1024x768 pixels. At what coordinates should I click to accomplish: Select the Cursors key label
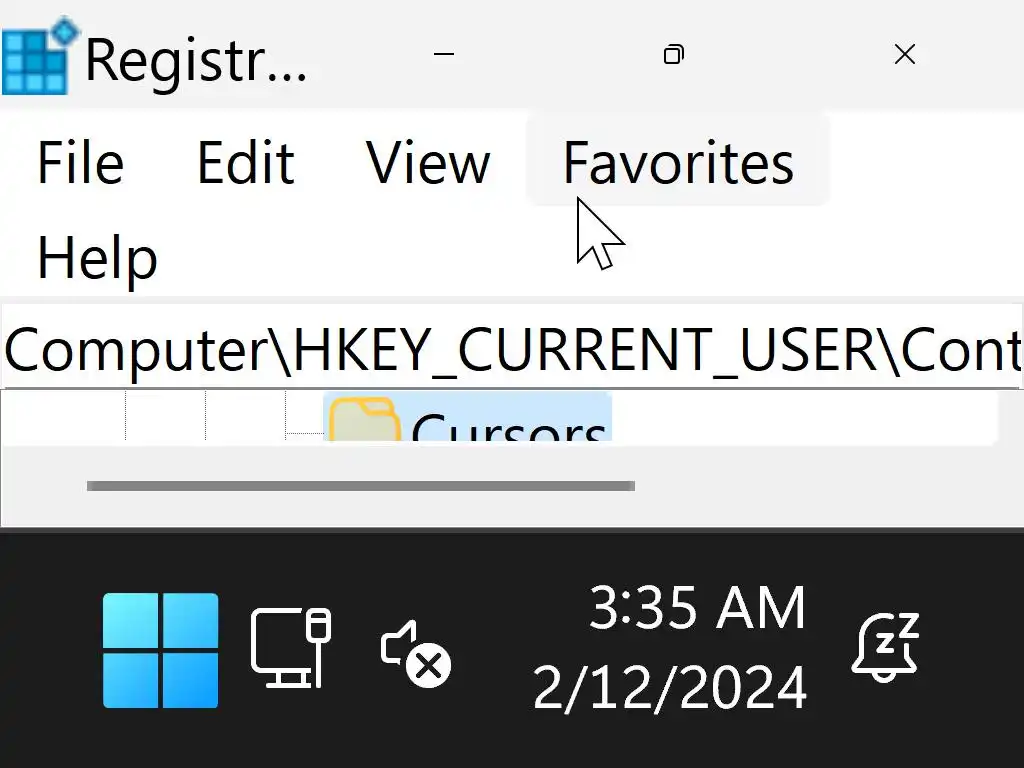tap(508, 428)
